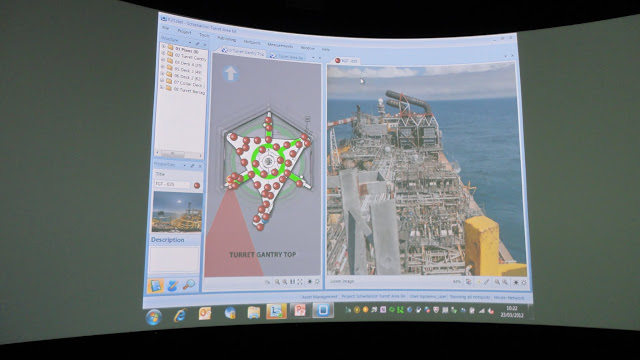Click the Structure panel horizontal scrollbar
The width and height of the screenshot is (640, 360).
(178, 153)
